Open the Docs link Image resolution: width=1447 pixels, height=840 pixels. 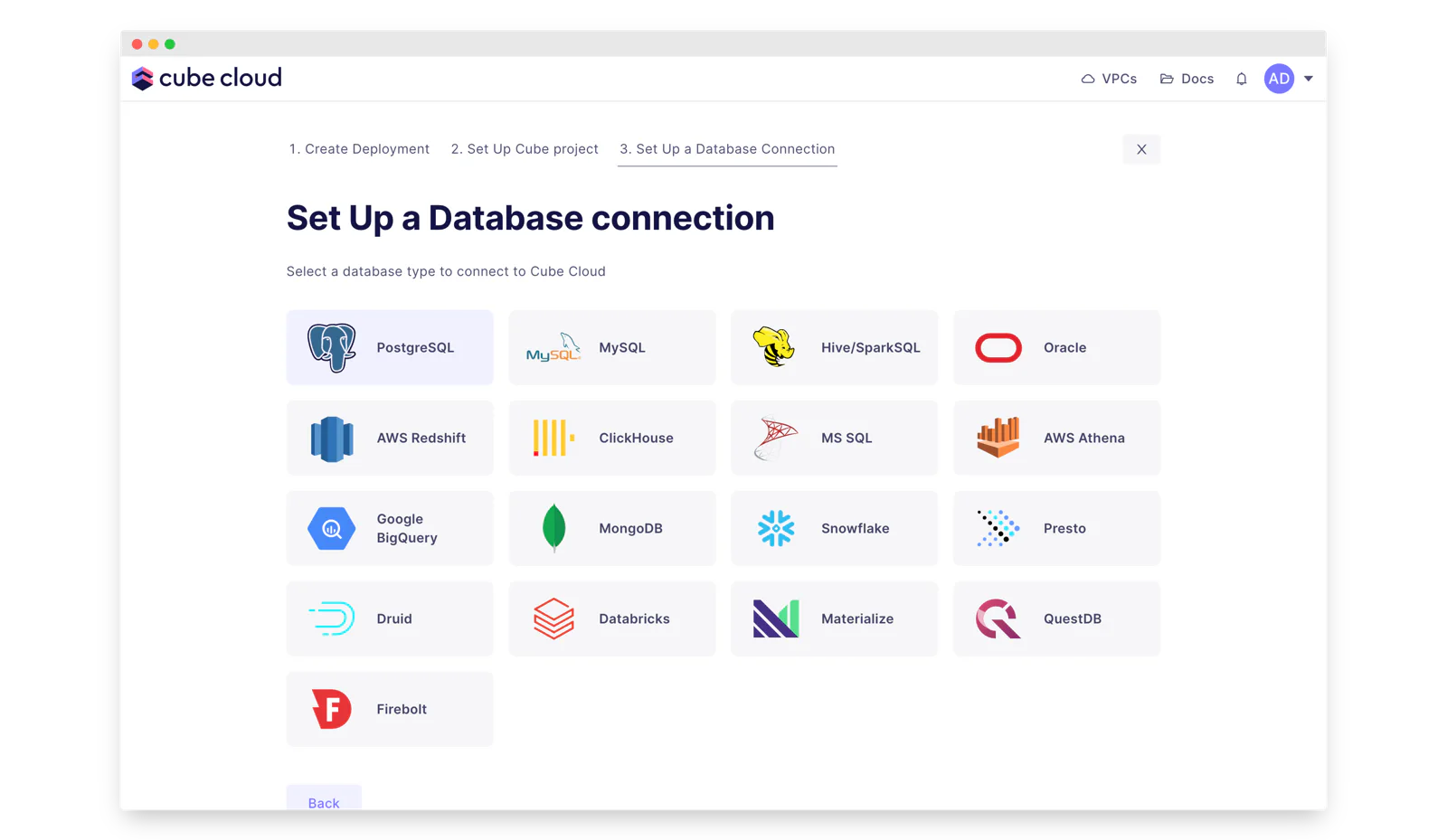1187,79
